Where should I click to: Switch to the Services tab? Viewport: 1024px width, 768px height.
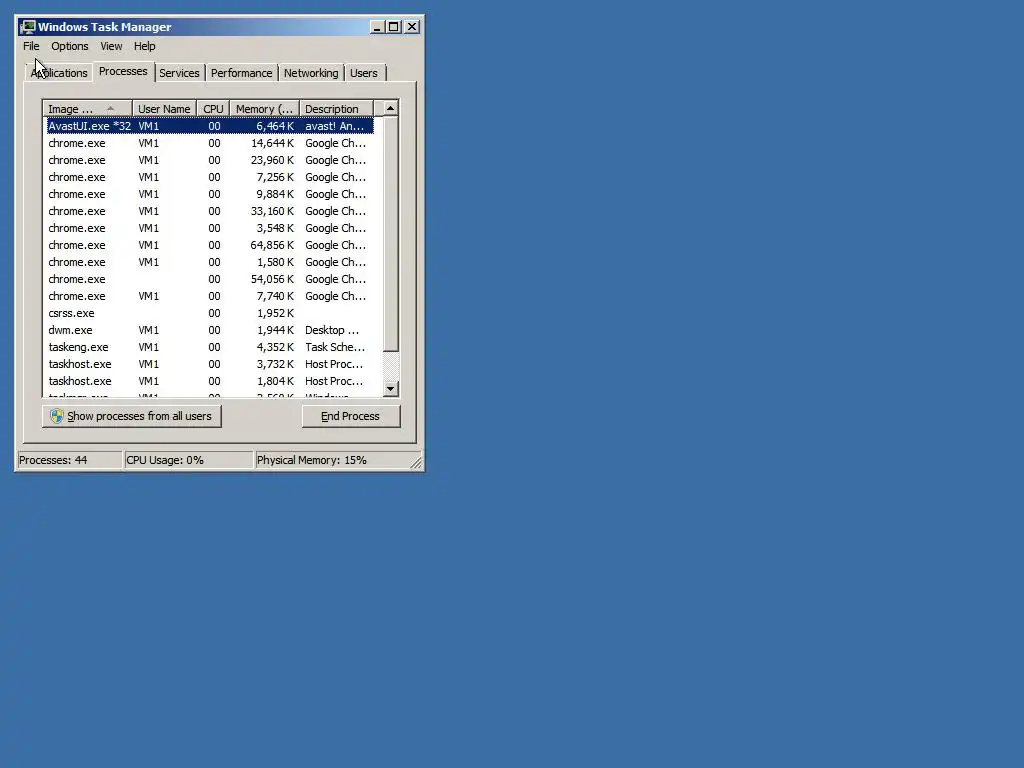click(x=179, y=73)
